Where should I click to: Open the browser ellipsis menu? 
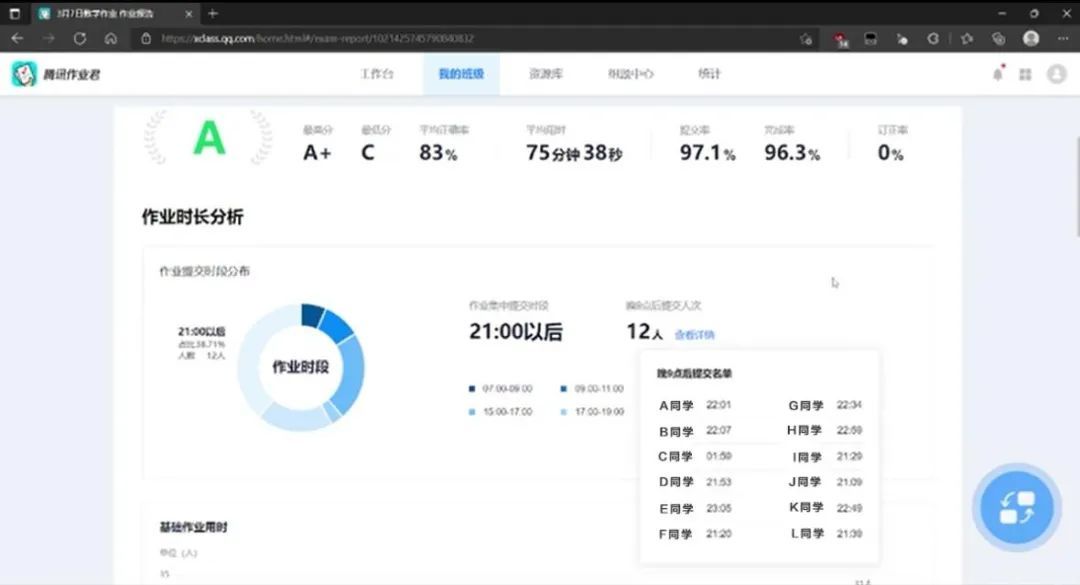[x=1063, y=38]
